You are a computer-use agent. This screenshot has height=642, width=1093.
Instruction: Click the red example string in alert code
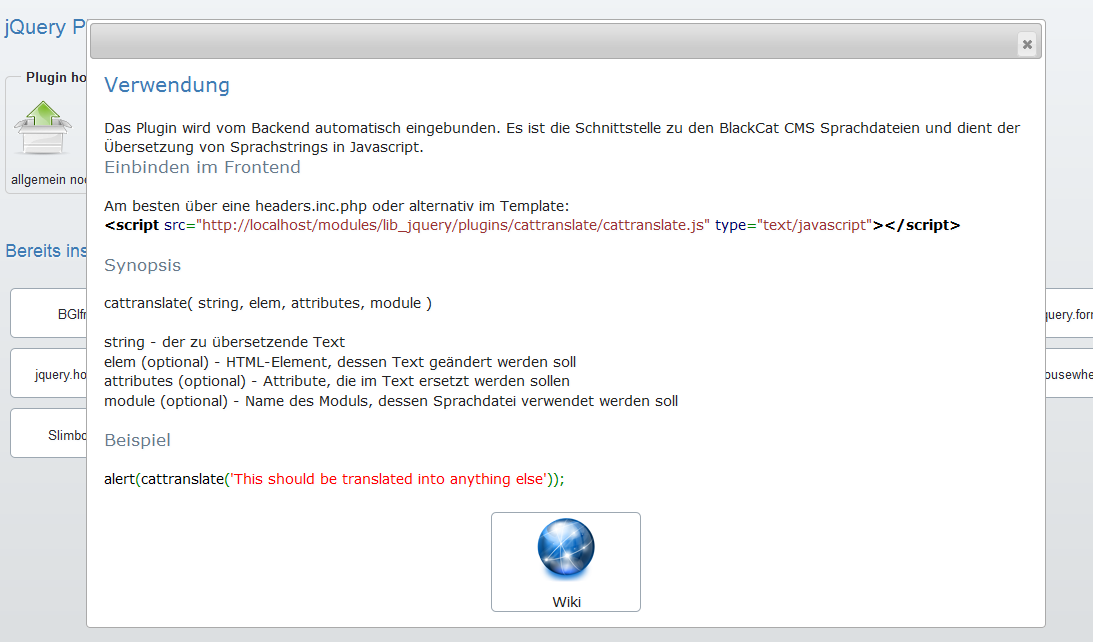388,479
